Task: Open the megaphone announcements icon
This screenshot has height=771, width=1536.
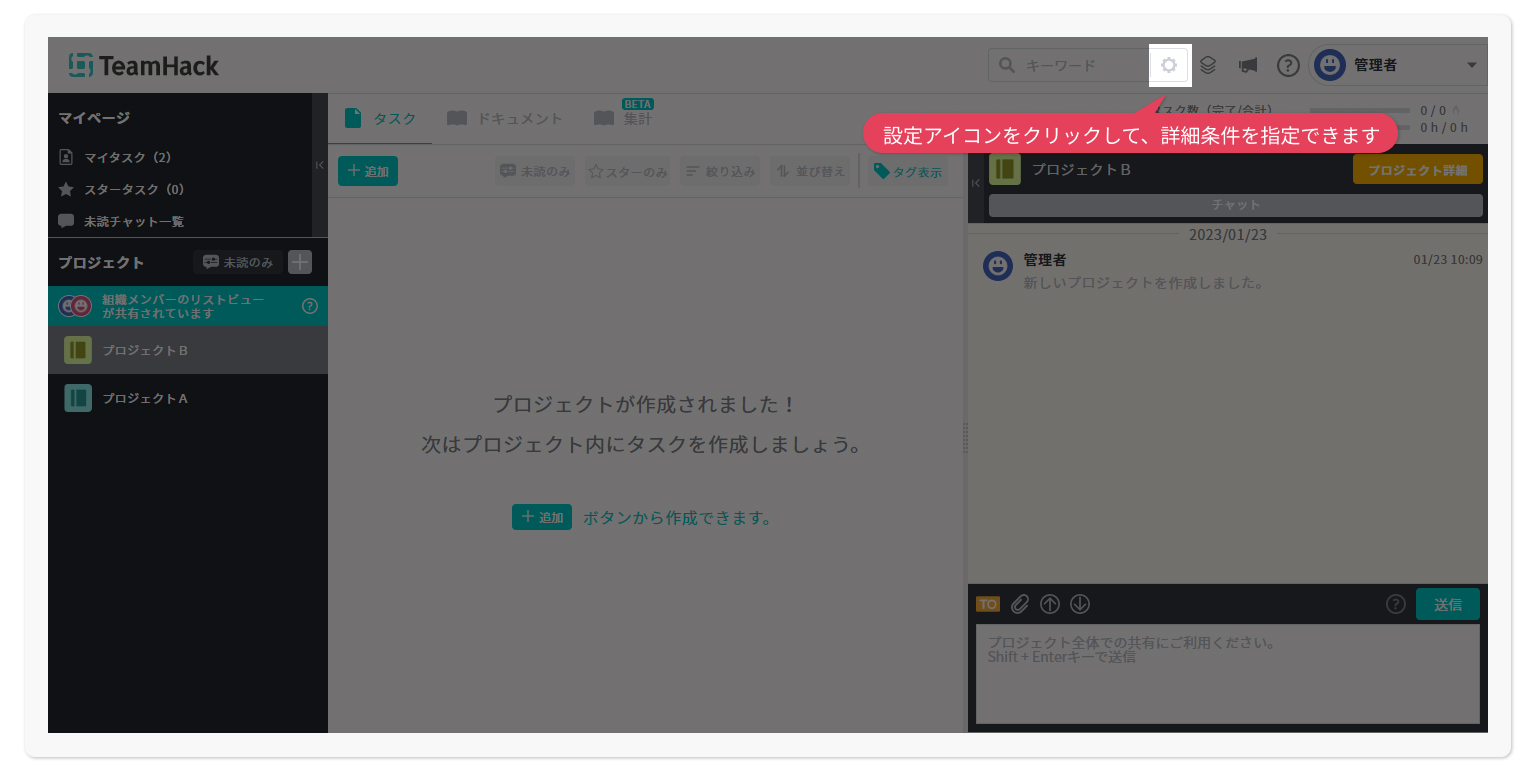Action: tap(1247, 66)
